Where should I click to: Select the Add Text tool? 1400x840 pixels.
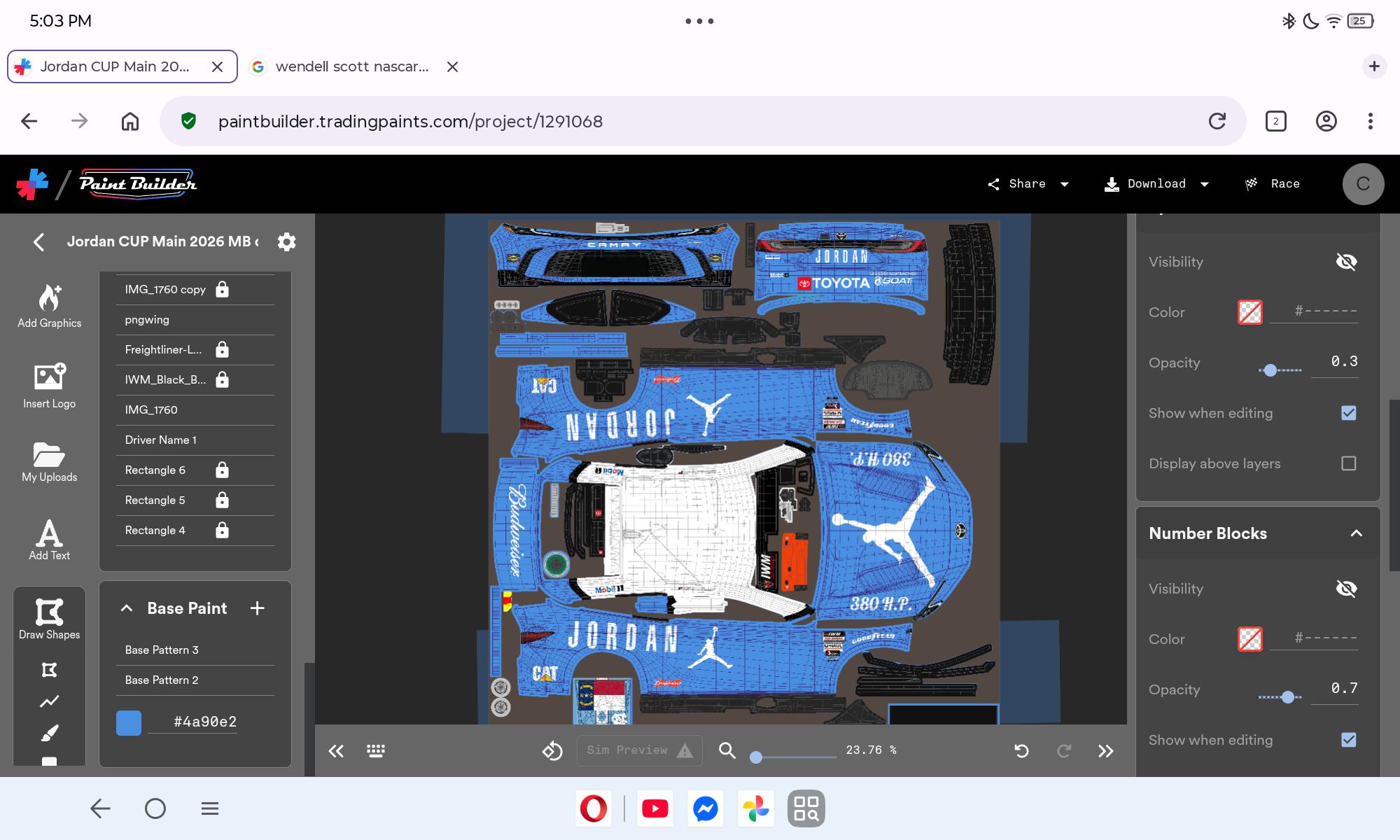[49, 540]
